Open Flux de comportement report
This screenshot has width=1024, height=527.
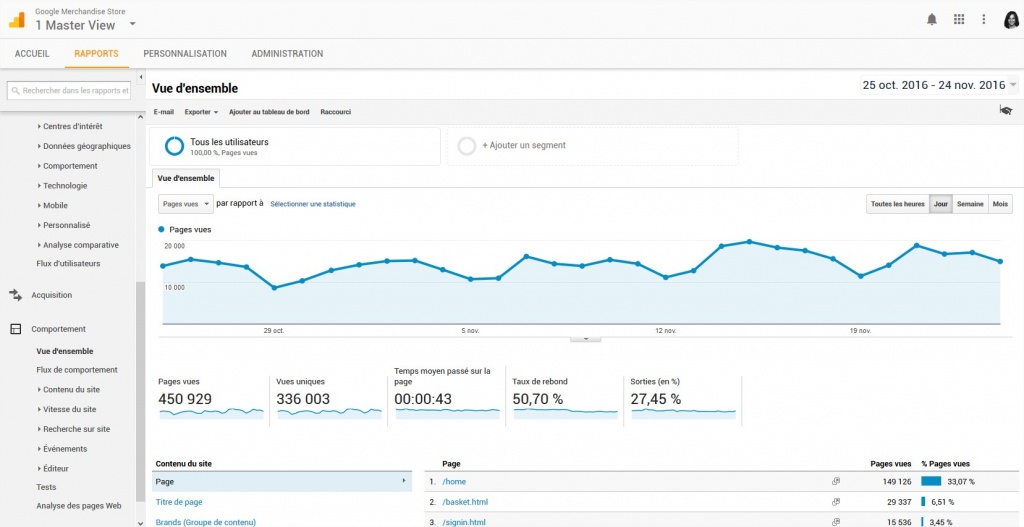tap(77, 370)
